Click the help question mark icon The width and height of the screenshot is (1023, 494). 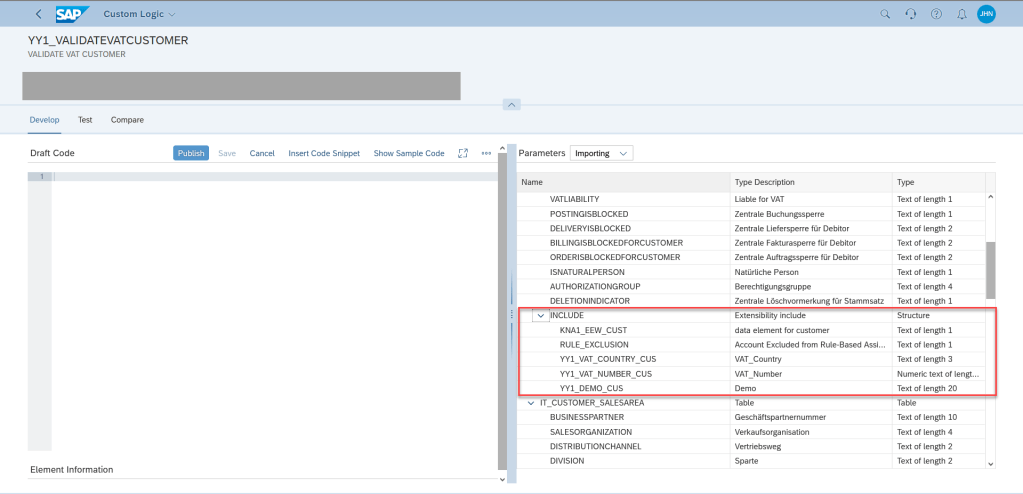point(936,14)
